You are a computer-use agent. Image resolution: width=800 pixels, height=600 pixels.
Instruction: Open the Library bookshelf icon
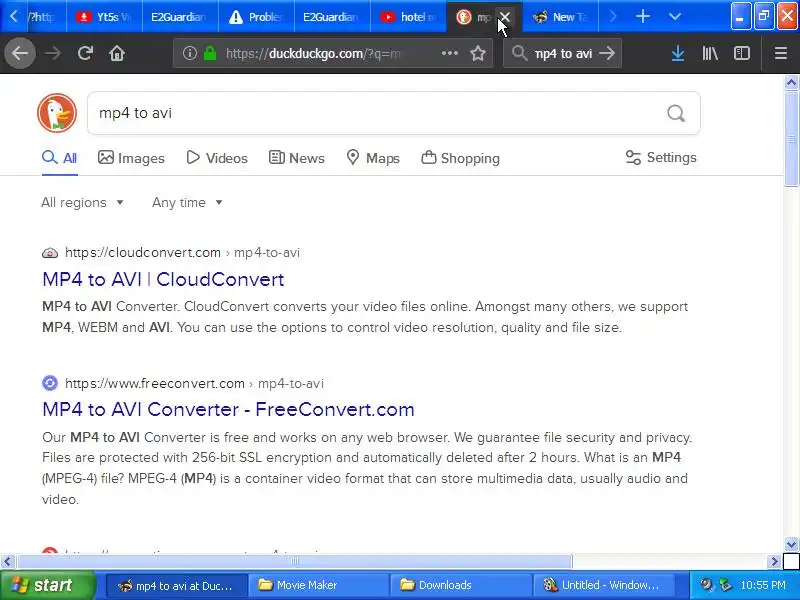710,53
